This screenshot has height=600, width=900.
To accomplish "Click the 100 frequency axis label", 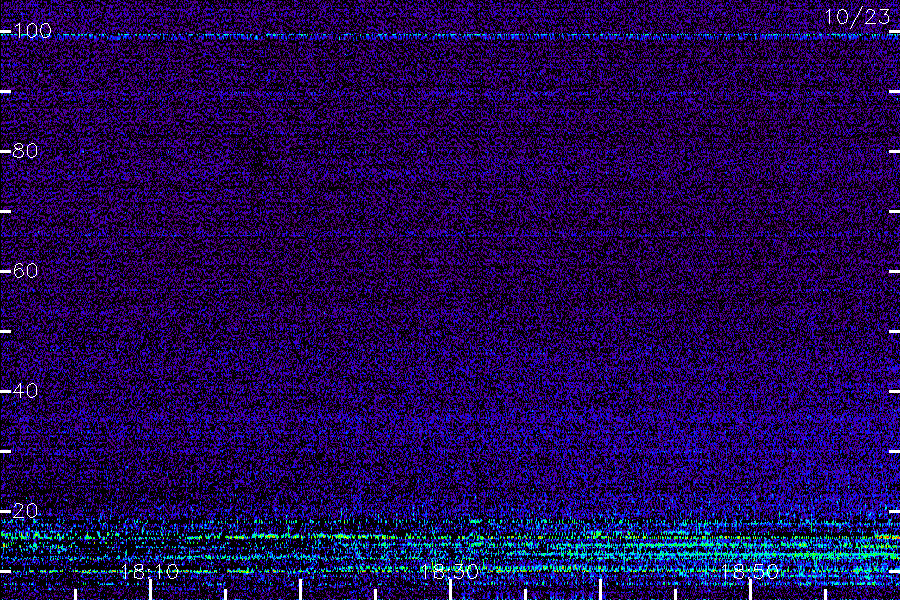I will [x=32, y=31].
